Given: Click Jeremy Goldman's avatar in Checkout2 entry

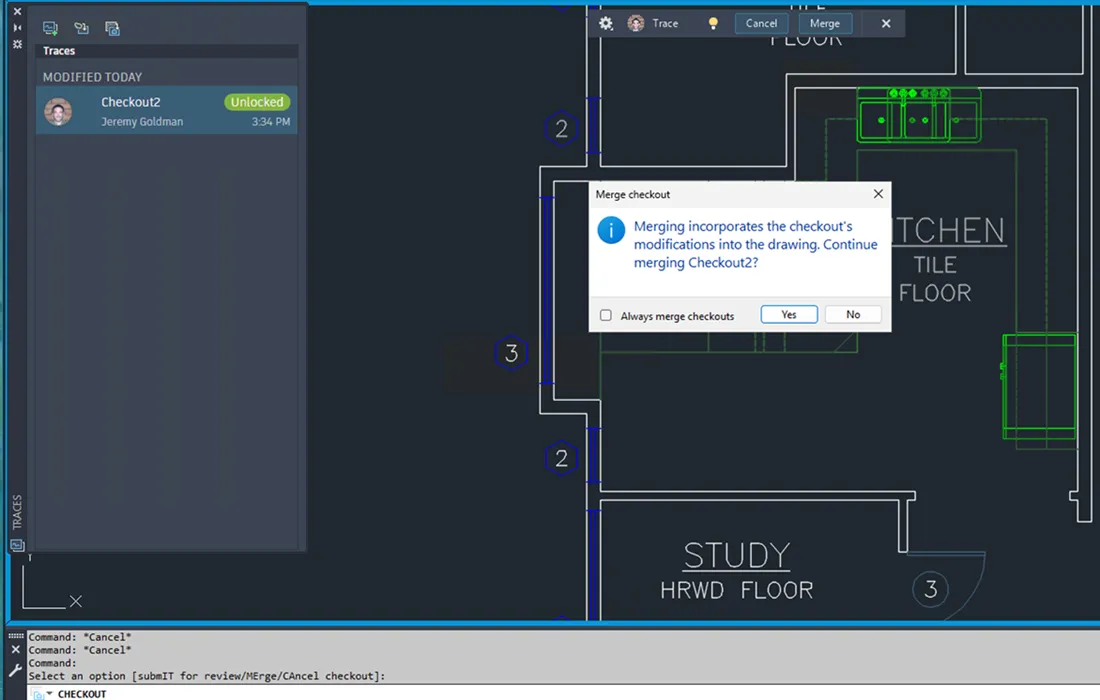Looking at the screenshot, I should point(58,111).
